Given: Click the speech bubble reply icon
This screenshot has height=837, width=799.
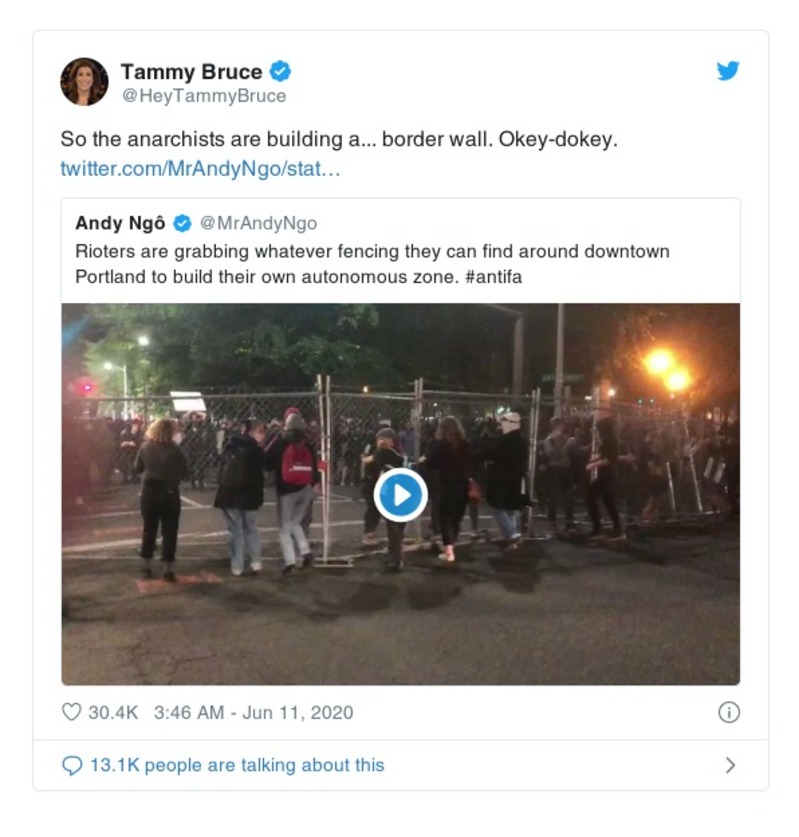Looking at the screenshot, I should click(71, 765).
